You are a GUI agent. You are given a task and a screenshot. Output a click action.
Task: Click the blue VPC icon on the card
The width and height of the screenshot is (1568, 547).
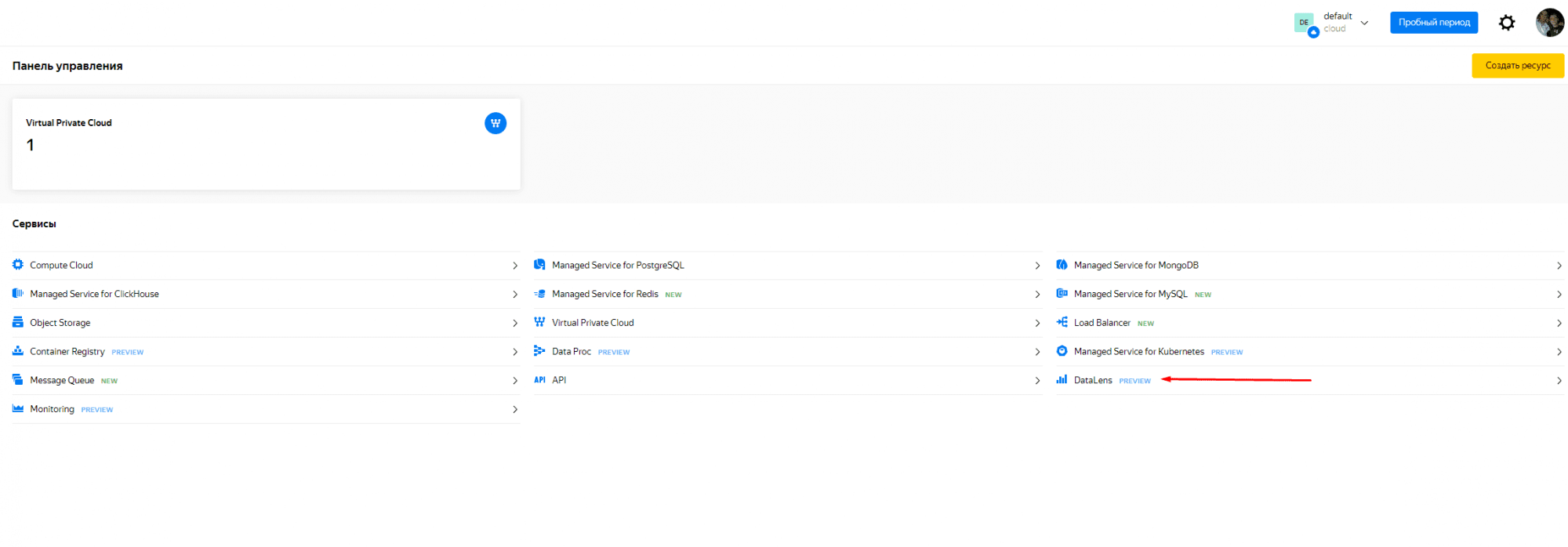[495, 123]
